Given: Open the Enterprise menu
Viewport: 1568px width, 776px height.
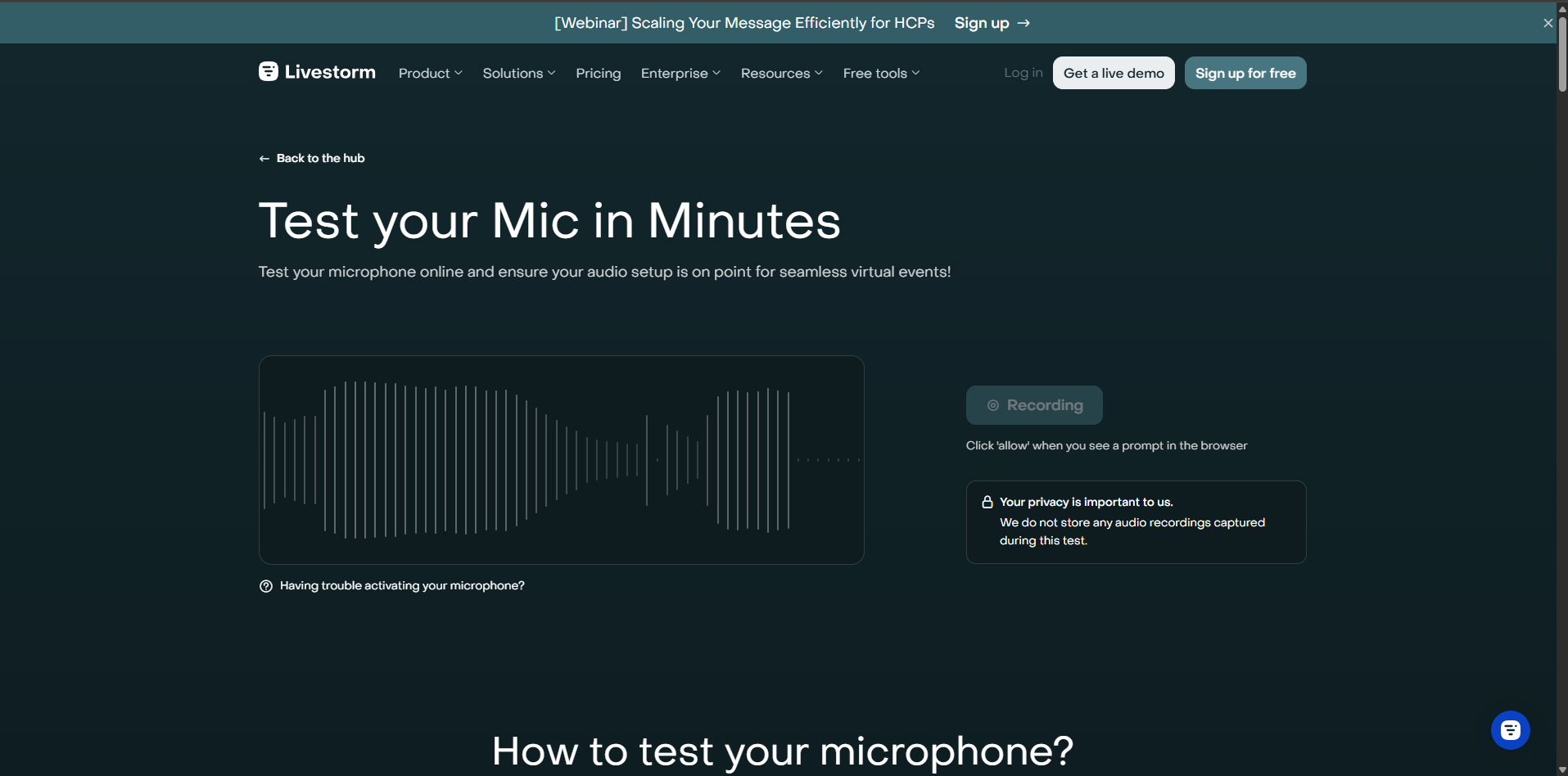Looking at the screenshot, I should (680, 73).
